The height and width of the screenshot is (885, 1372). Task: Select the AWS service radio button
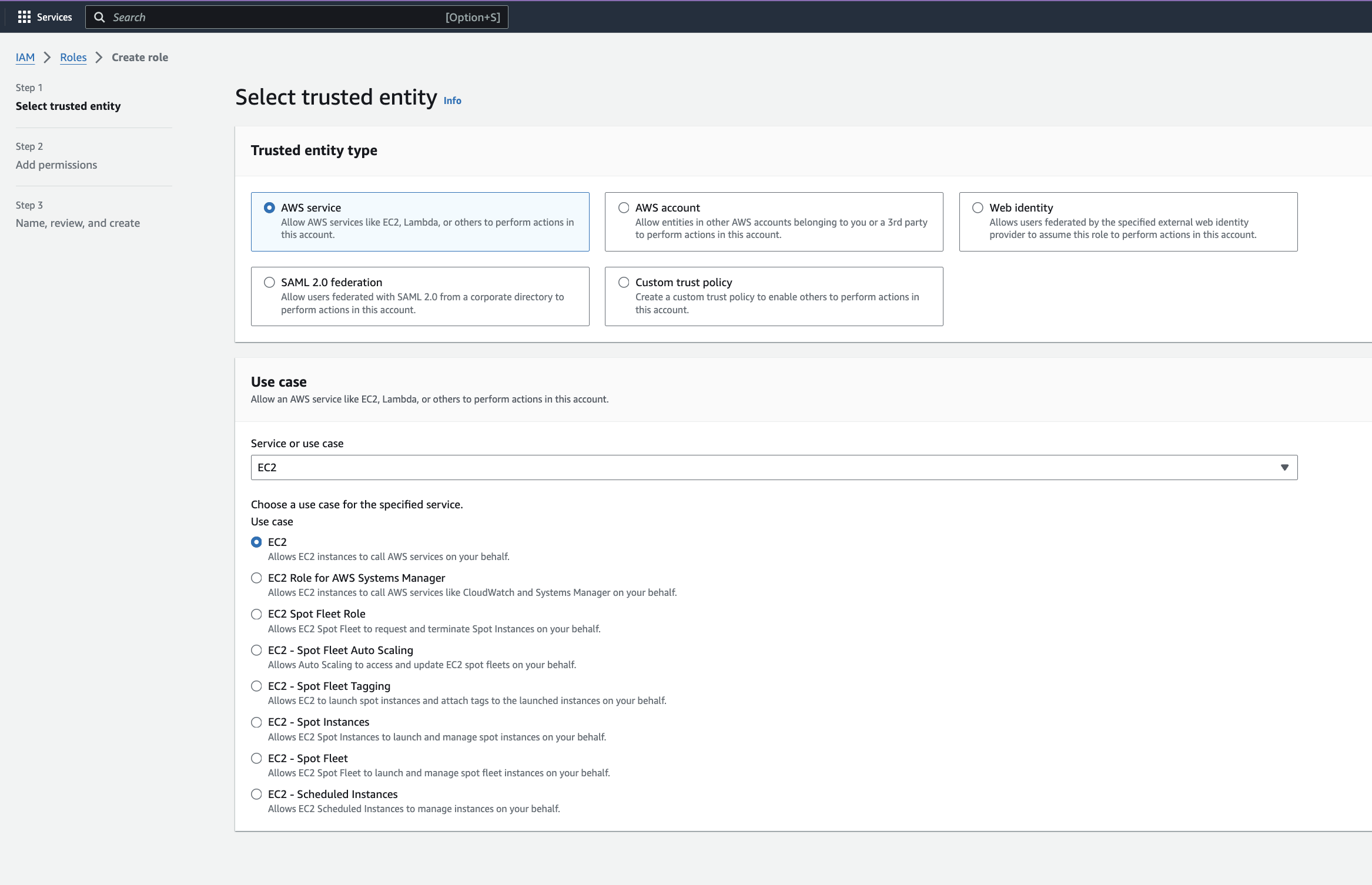(x=269, y=207)
